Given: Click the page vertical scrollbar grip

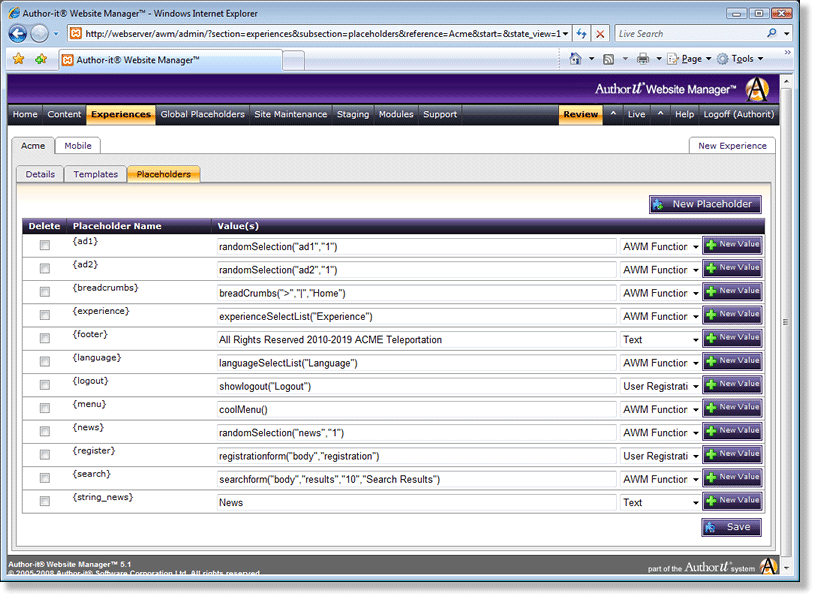Looking at the screenshot, I should point(785,322).
